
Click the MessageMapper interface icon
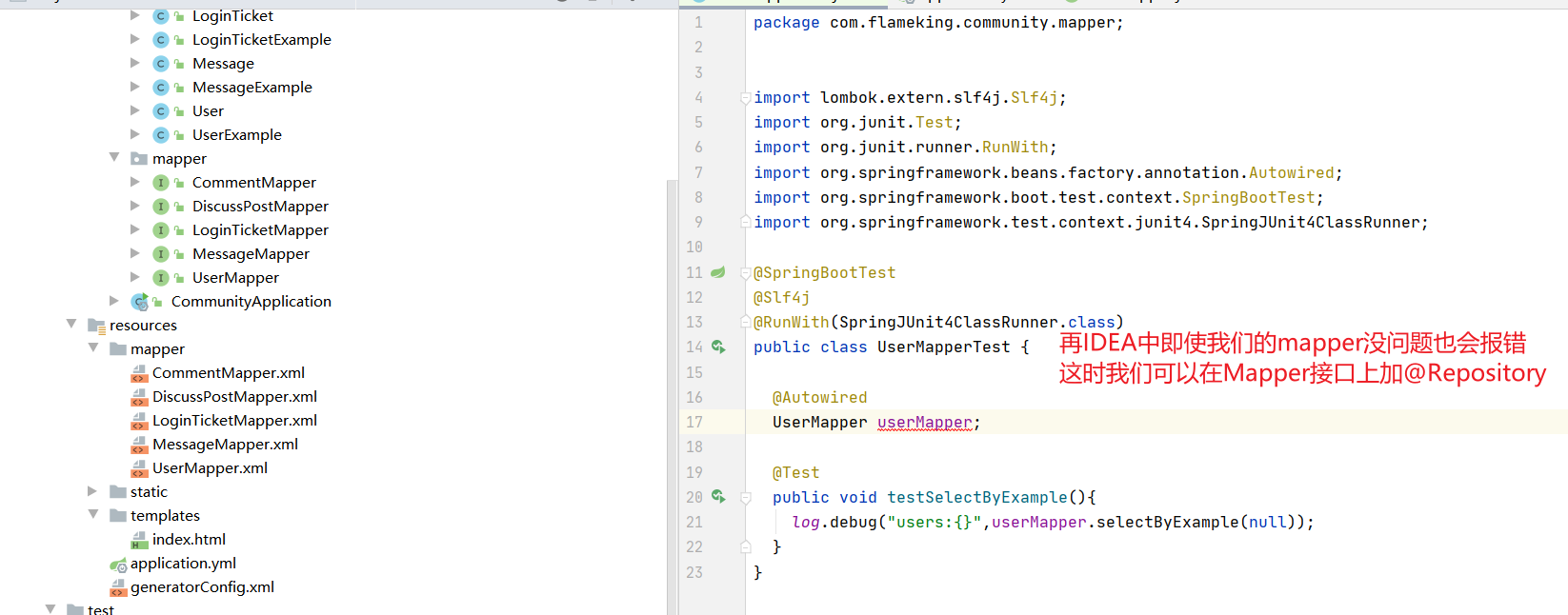(161, 254)
